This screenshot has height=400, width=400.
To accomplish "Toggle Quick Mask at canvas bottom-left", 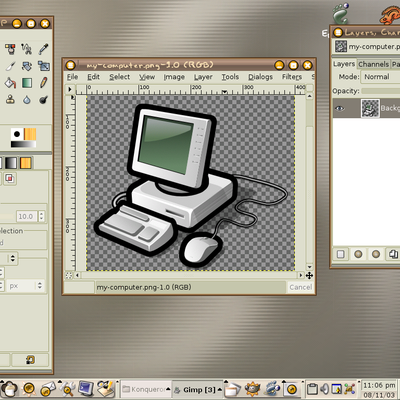I will (x=69, y=275).
